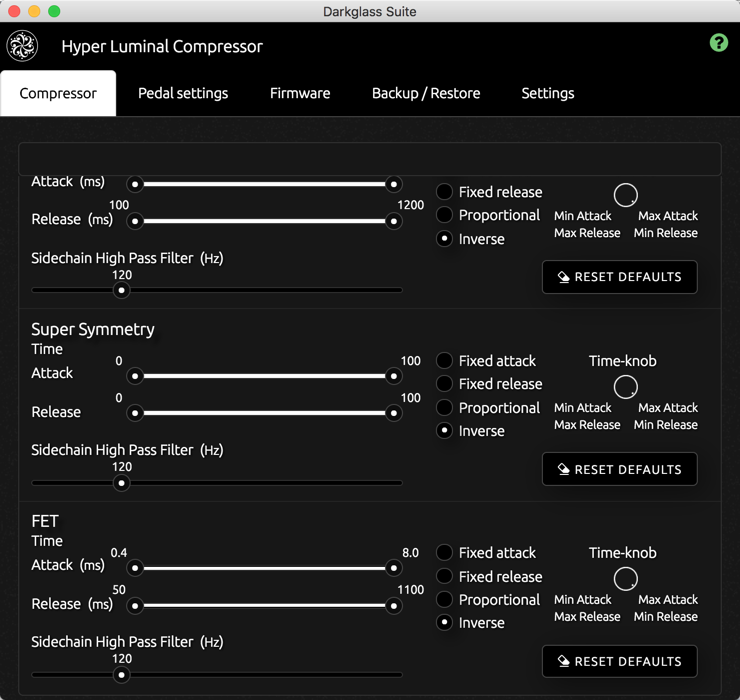Click FET Sidechain High Pass Filter handle
Viewport: 740px width, 700px height.
(x=122, y=675)
